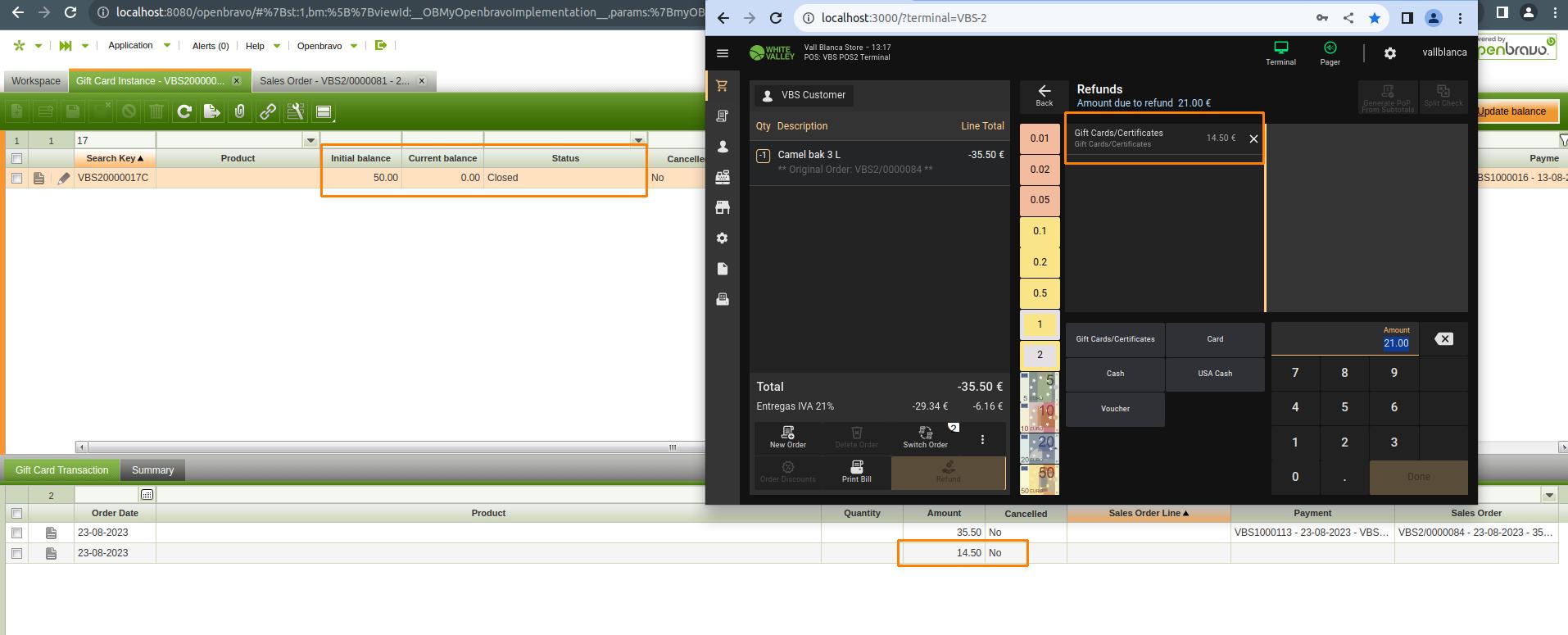Open the cash register icon in the POS sidebar
Viewport: 1568px width, 635px height.
point(723,177)
